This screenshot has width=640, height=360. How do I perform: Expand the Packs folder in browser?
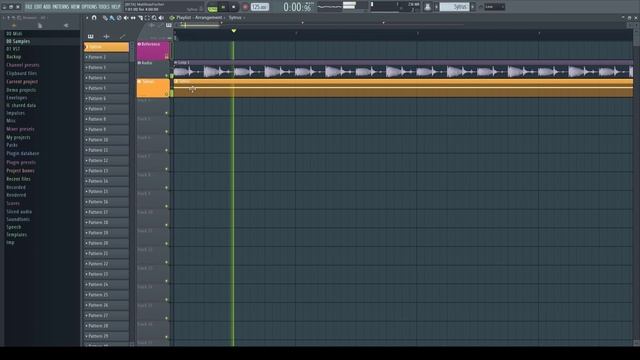point(12,145)
